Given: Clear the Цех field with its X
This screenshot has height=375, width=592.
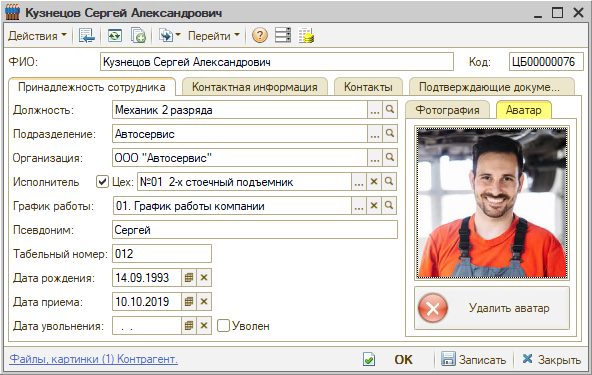Looking at the screenshot, I should tap(374, 182).
